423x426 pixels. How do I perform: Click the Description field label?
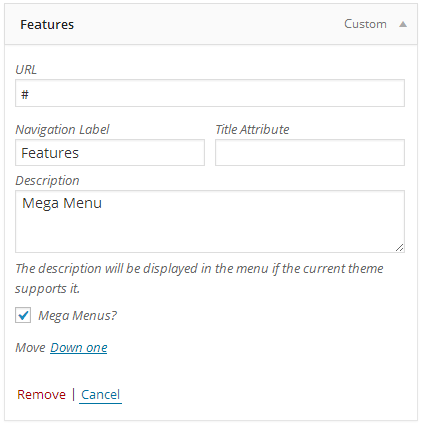coord(47,181)
